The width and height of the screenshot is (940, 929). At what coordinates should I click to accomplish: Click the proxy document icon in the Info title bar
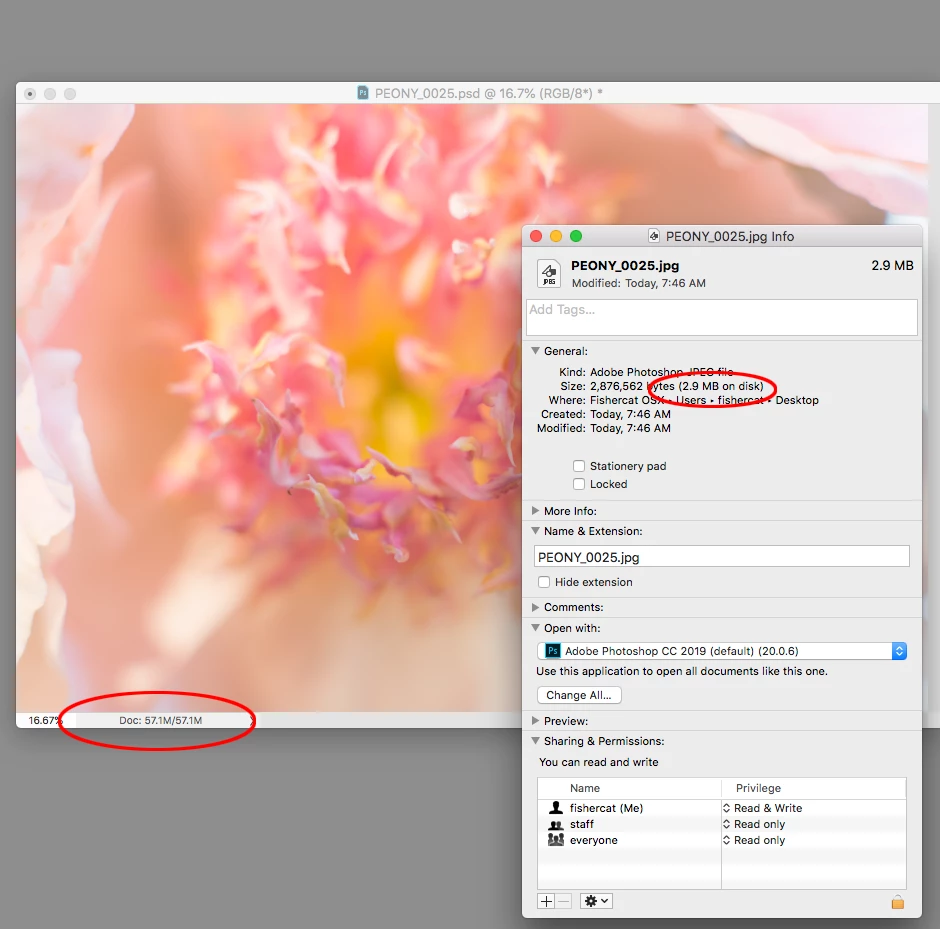coord(654,236)
